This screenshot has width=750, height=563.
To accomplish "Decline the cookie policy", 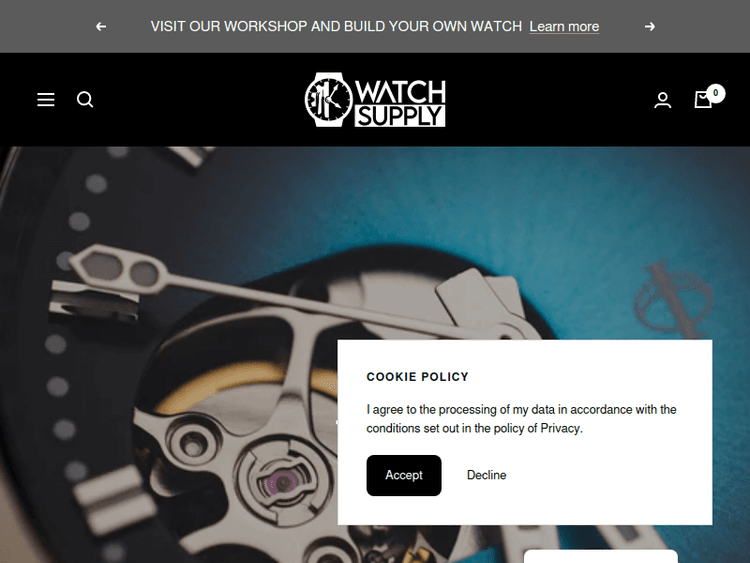I will tap(486, 475).
